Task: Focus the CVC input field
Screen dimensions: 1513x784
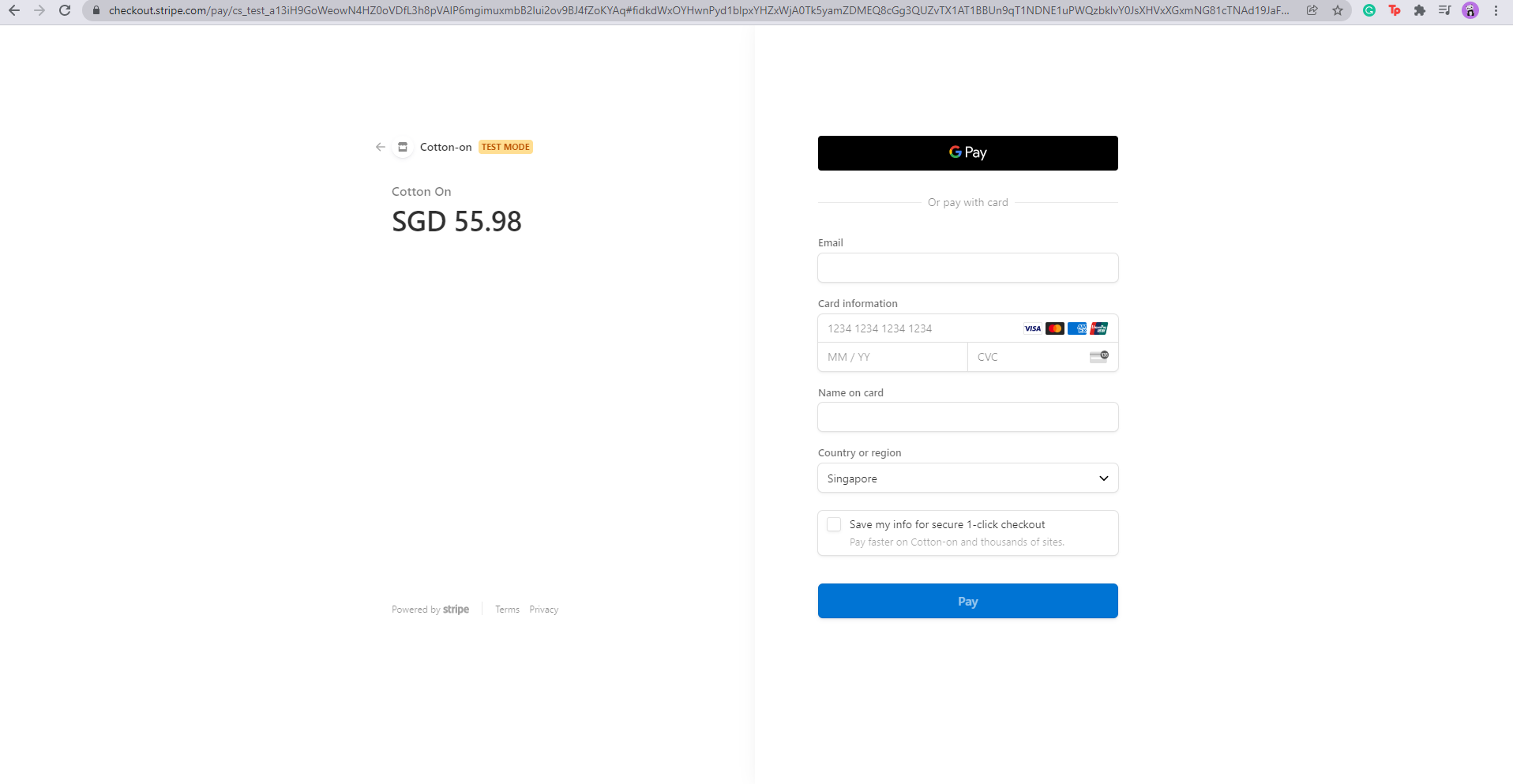Action: [x=1043, y=357]
